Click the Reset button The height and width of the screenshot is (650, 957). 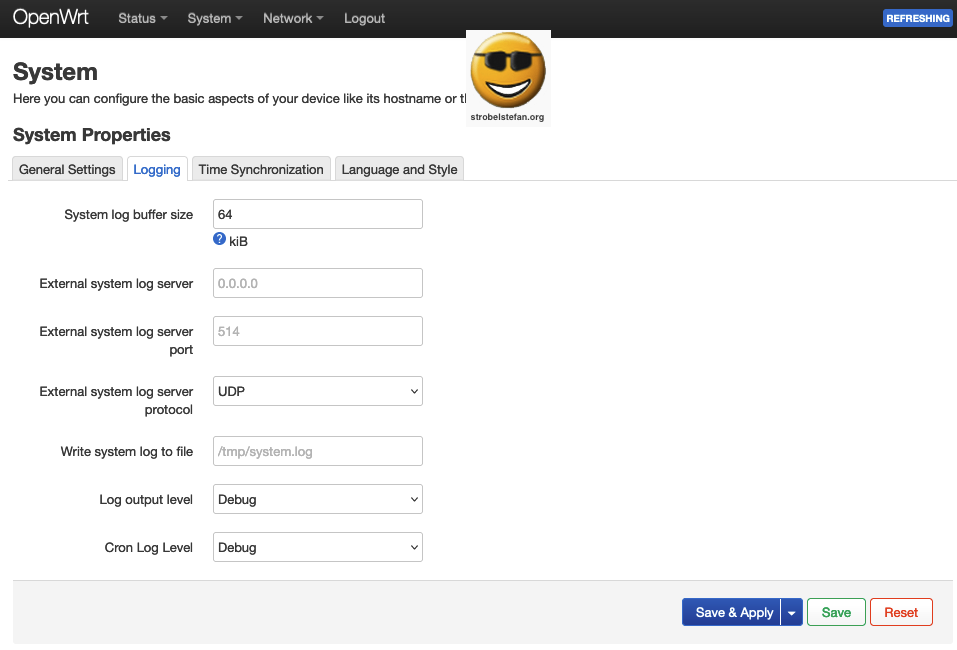(x=900, y=611)
